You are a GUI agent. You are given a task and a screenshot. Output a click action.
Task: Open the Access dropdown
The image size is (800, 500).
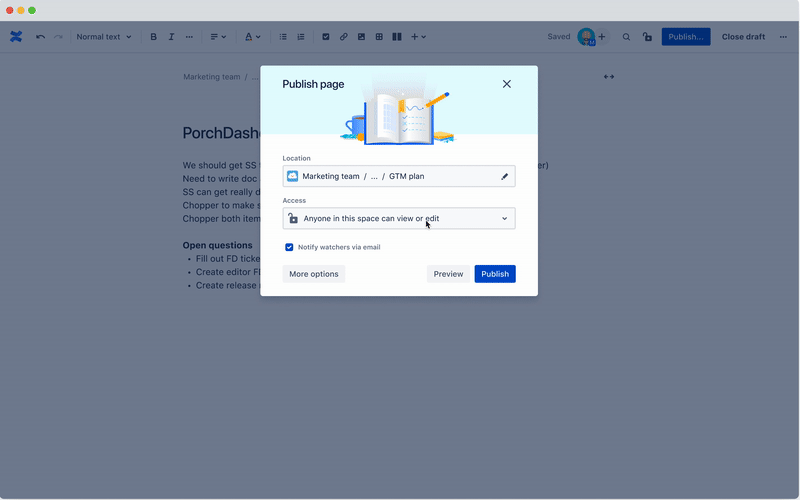(x=399, y=218)
